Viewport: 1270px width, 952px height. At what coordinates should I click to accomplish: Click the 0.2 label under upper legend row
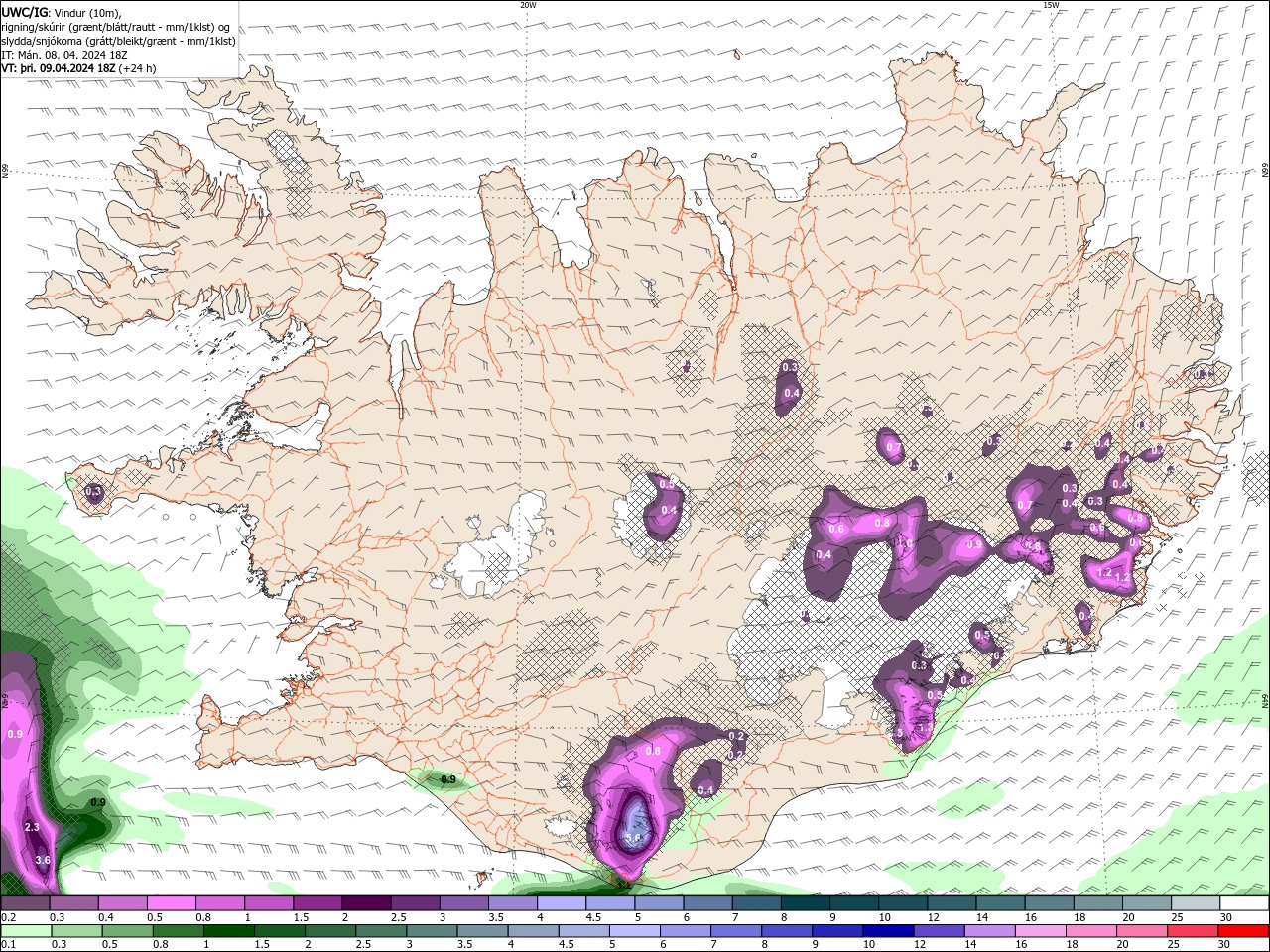(8, 917)
